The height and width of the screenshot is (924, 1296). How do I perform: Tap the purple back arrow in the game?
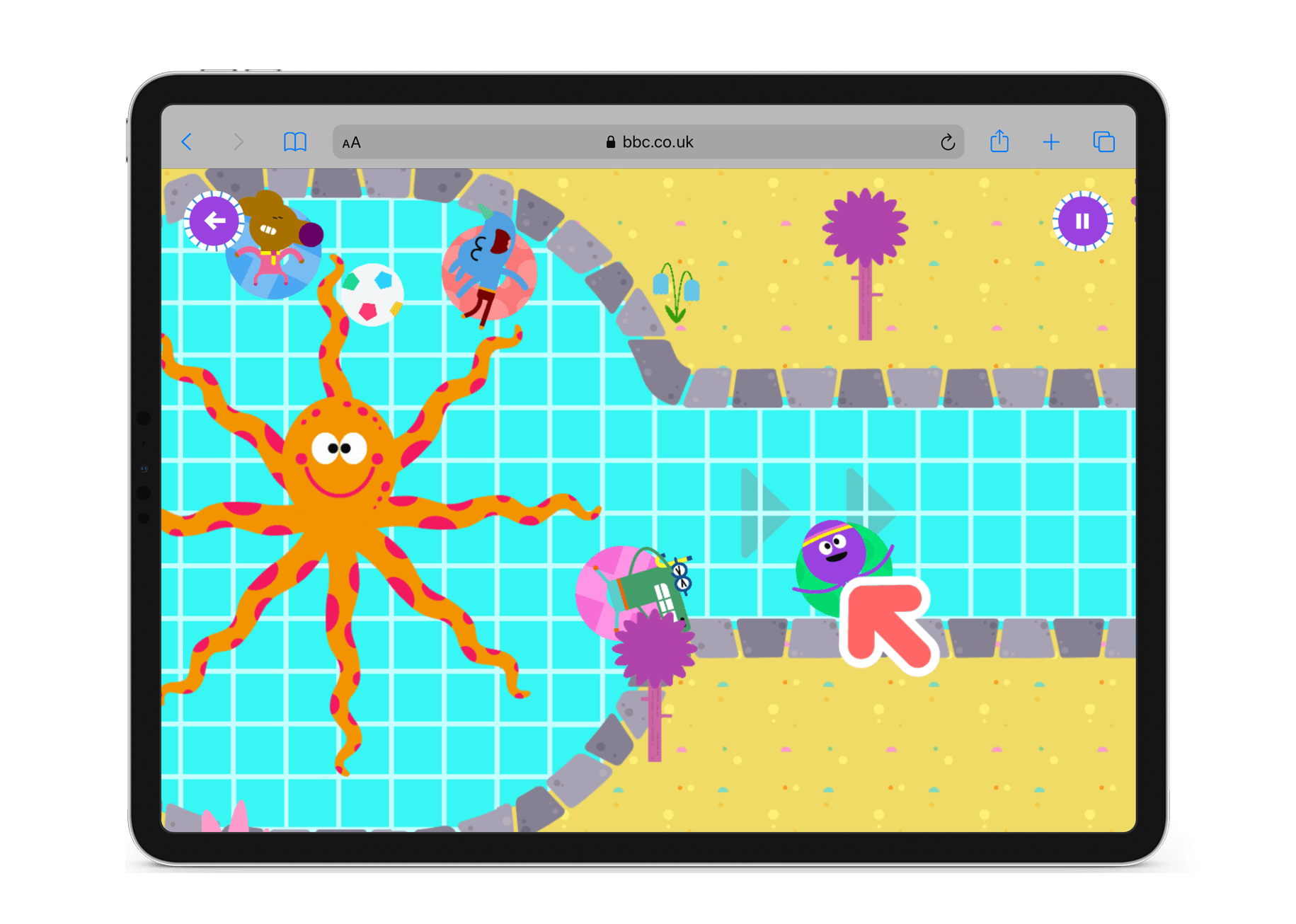pos(214,221)
